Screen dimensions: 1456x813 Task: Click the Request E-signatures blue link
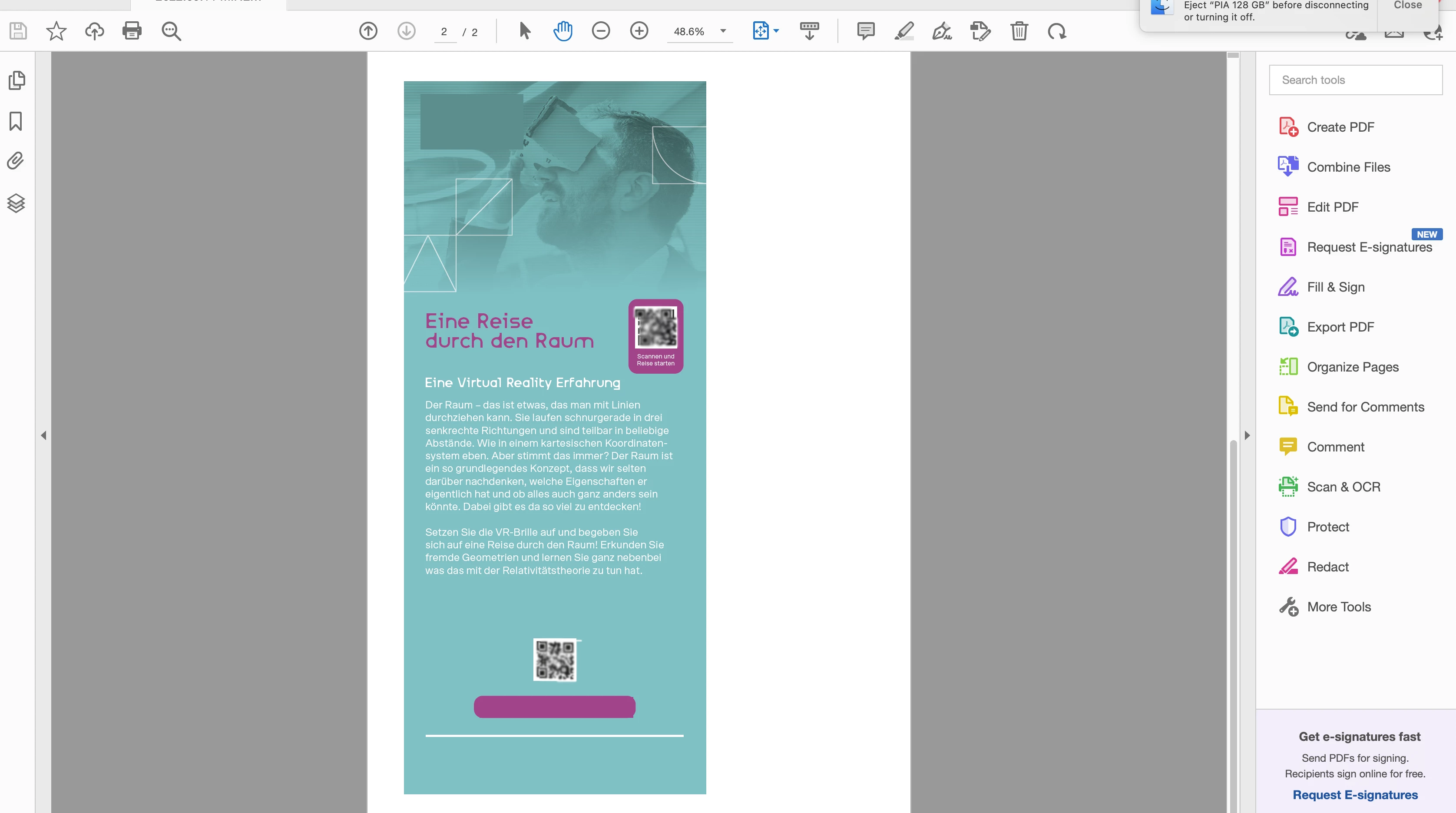tap(1355, 794)
